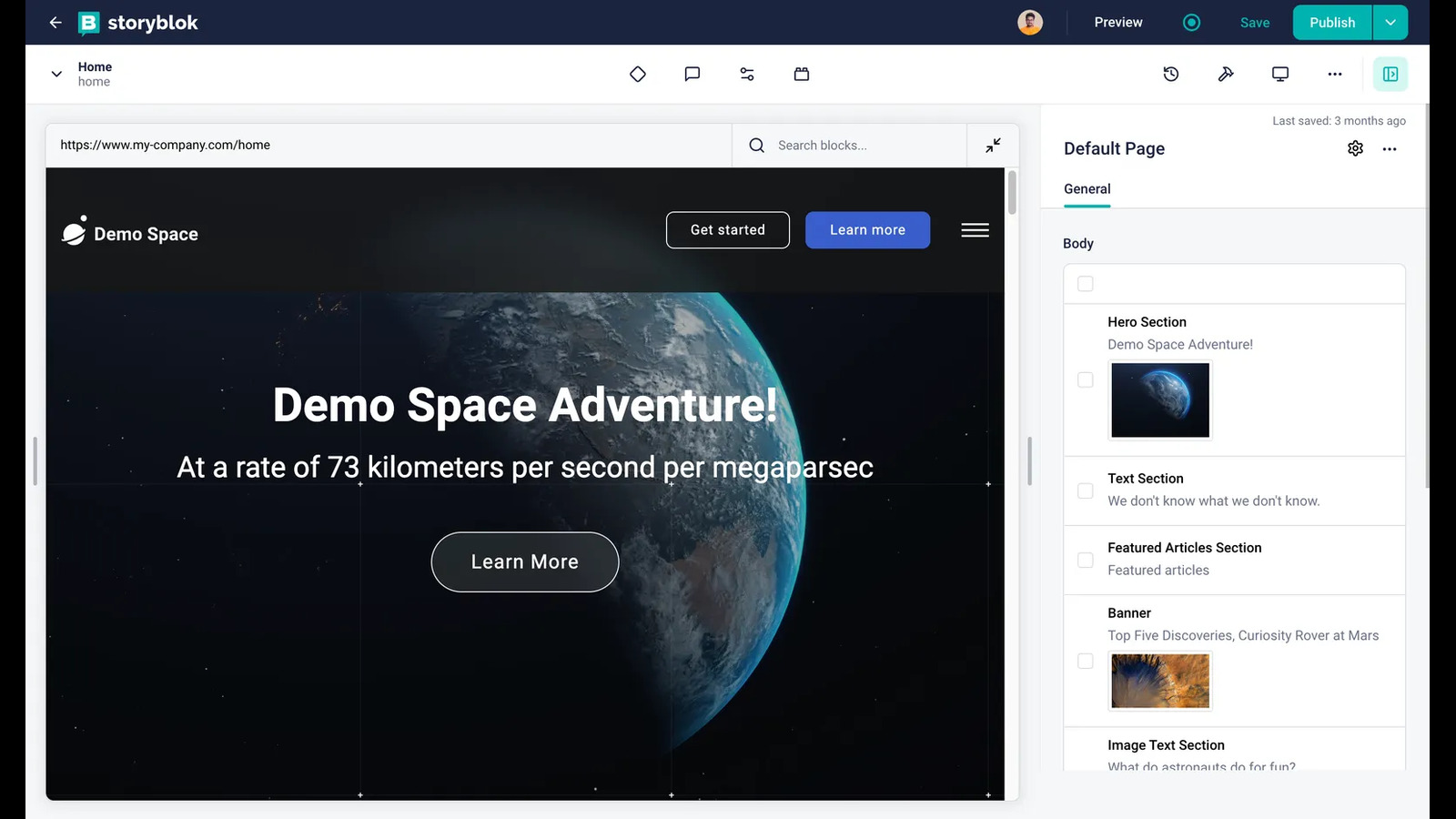Image resolution: width=1456 pixels, height=819 pixels.
Task: Click the green status circle next to Preview
Action: [x=1191, y=23]
